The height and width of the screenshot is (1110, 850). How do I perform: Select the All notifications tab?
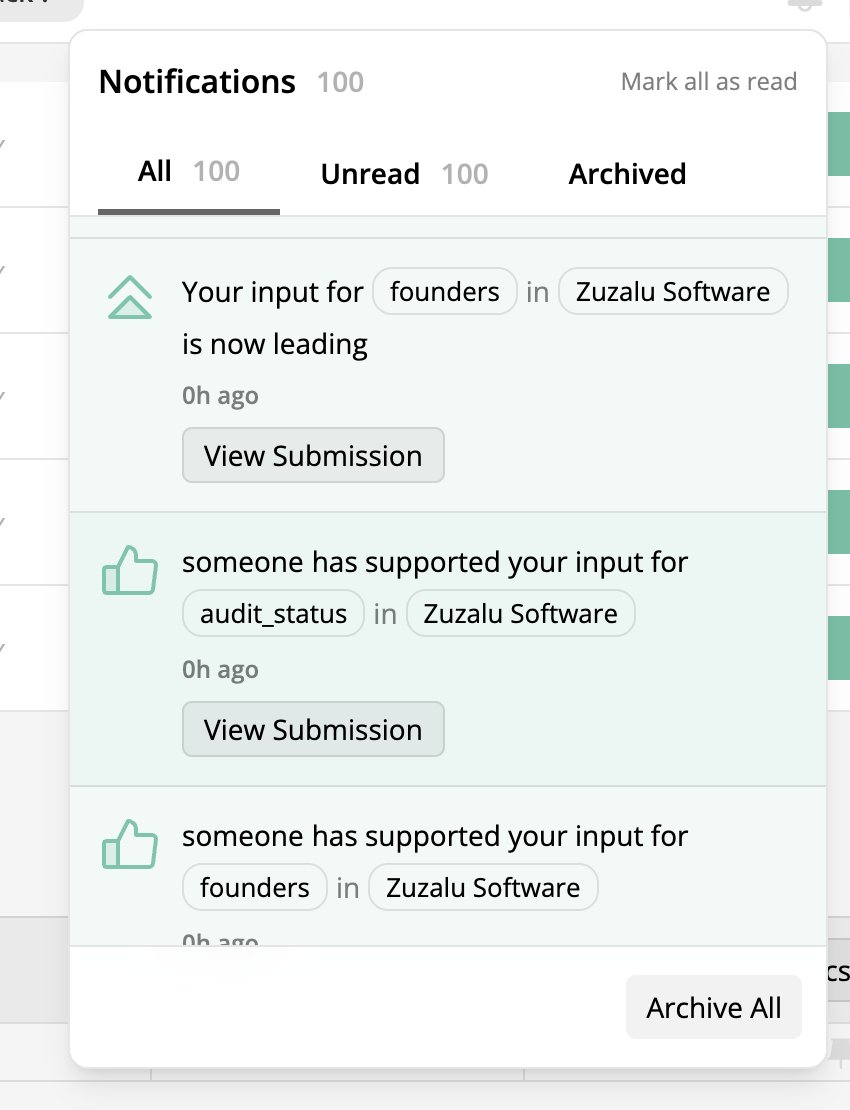(x=189, y=171)
